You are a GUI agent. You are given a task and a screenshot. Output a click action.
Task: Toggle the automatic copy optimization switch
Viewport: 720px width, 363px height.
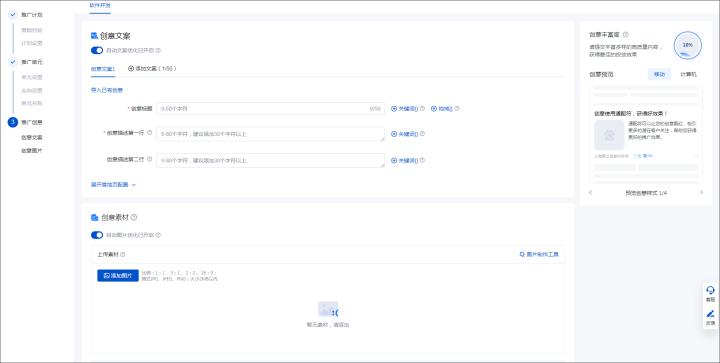pyautogui.click(x=96, y=50)
